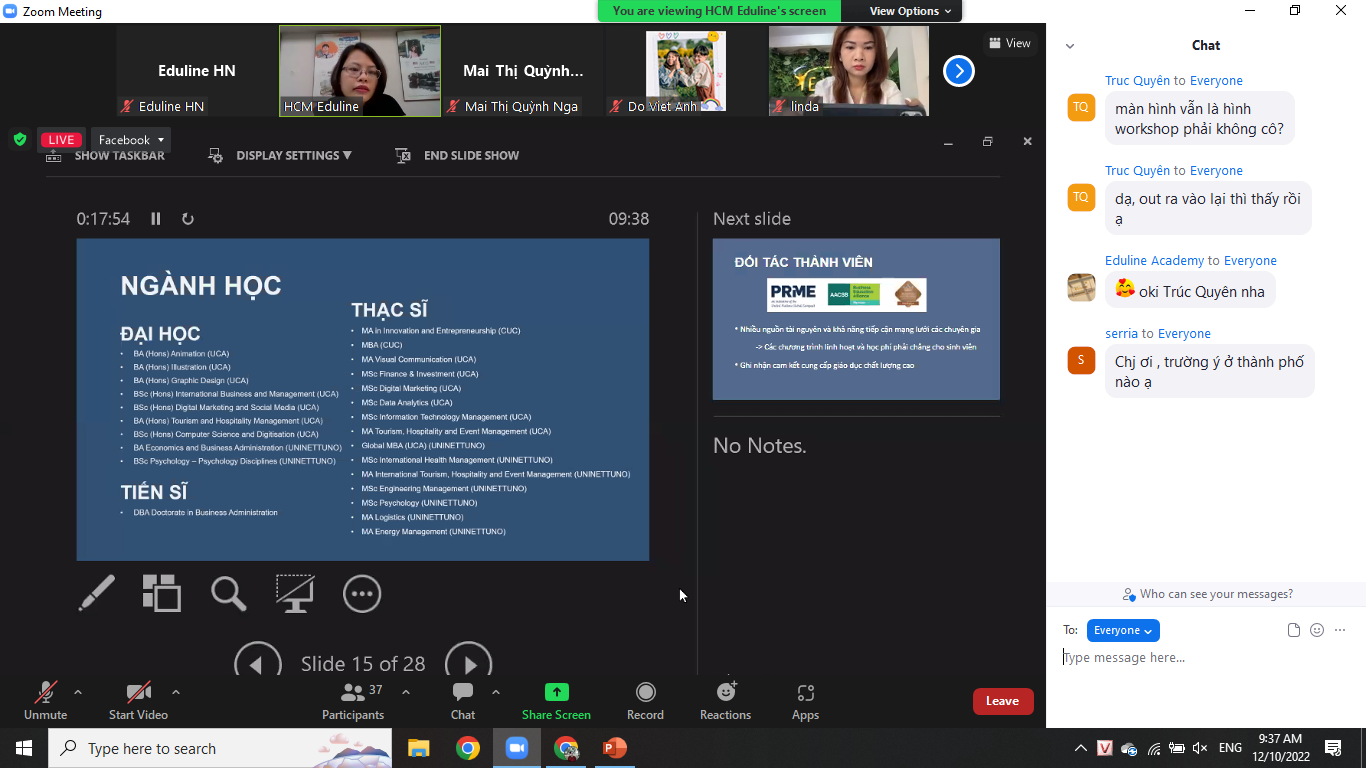Open the Display Settings menu
Image resolution: width=1366 pixels, height=768 pixels.
coord(280,156)
